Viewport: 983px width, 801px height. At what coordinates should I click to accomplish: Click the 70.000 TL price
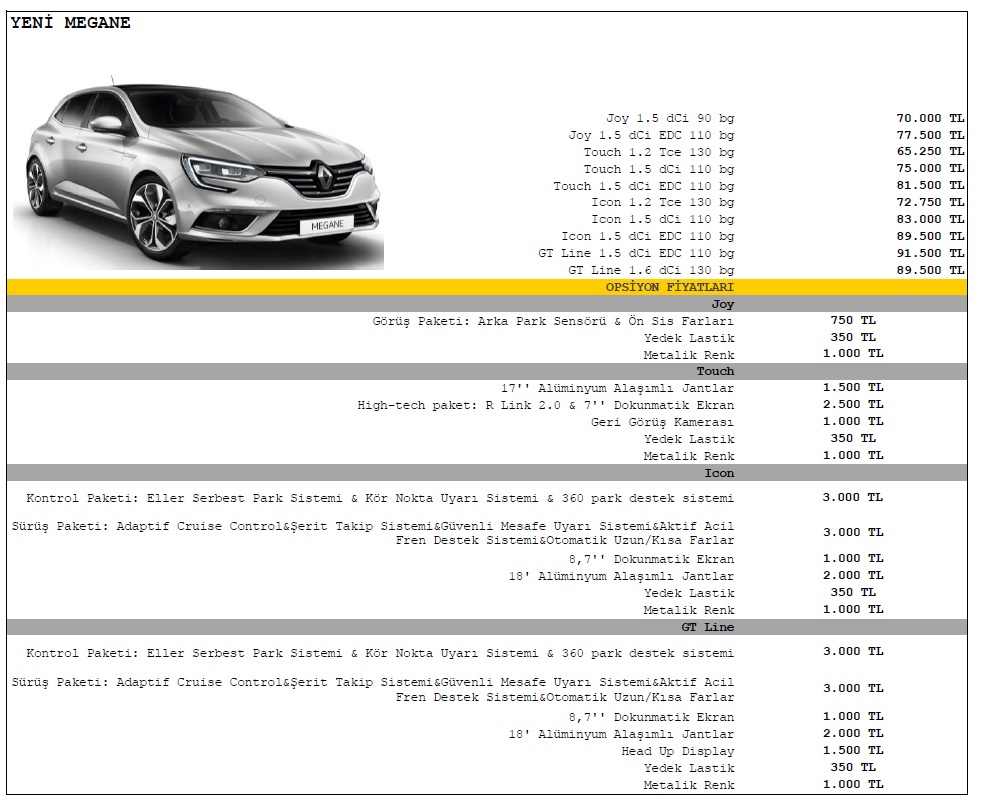point(930,118)
